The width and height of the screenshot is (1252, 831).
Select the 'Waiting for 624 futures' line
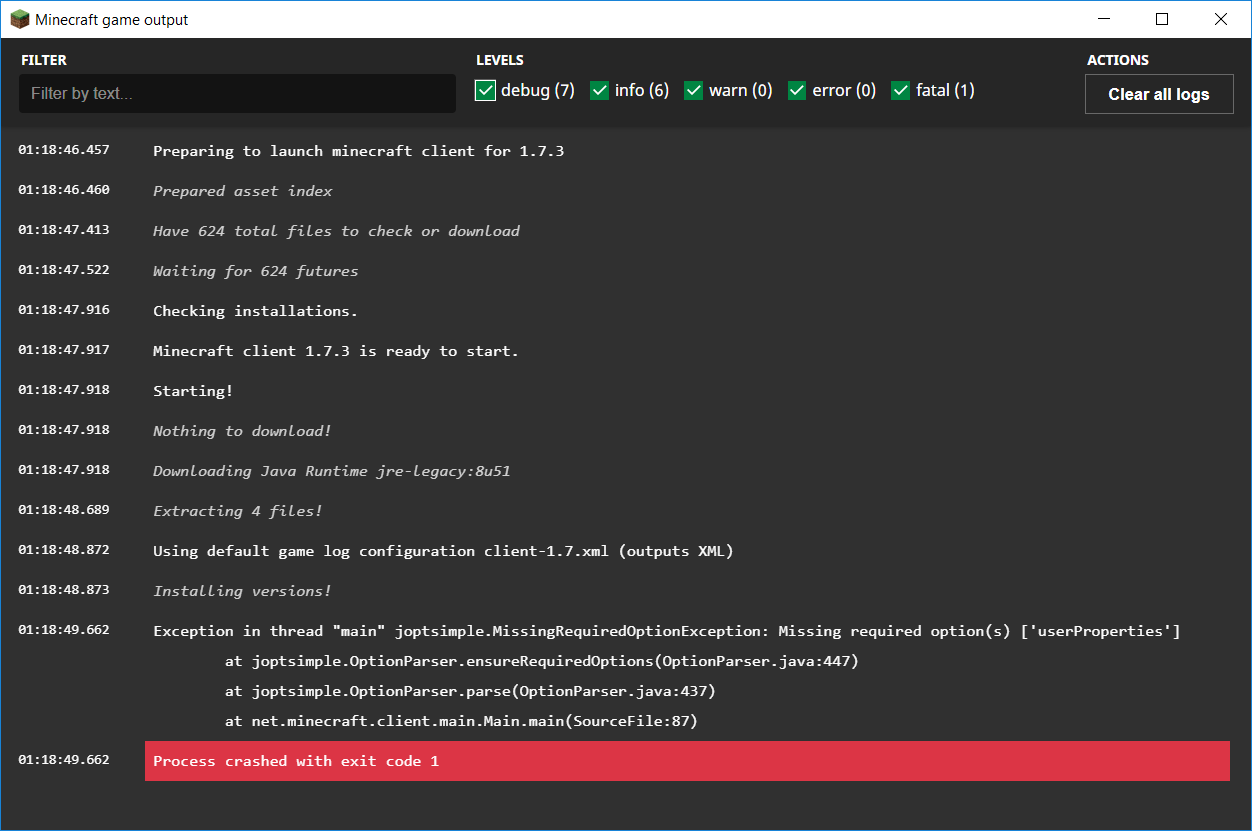[x=255, y=271]
